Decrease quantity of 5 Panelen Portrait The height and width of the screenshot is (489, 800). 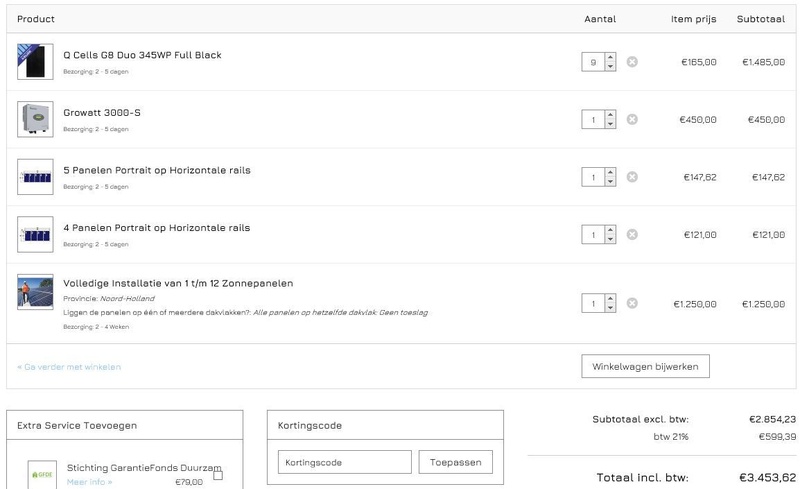click(610, 182)
